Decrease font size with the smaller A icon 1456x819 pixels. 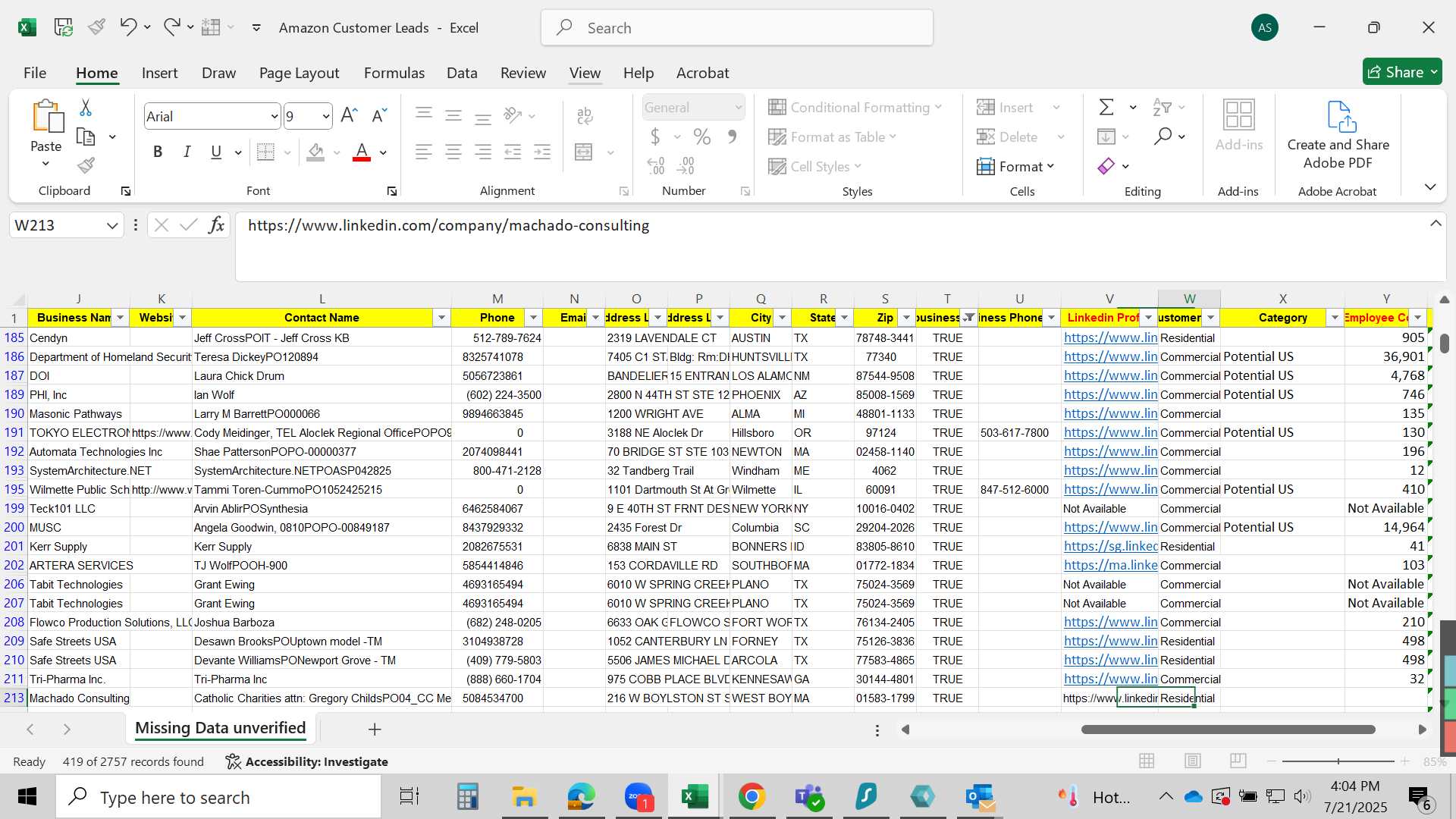click(x=378, y=115)
